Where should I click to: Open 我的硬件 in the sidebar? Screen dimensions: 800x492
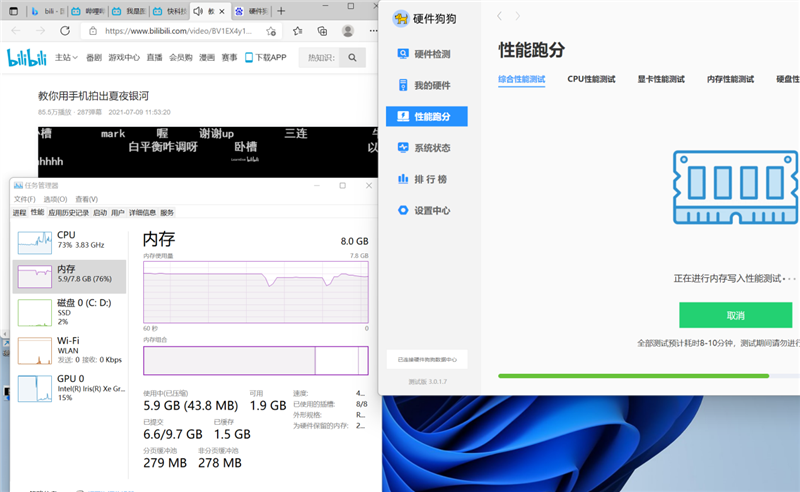point(431,85)
